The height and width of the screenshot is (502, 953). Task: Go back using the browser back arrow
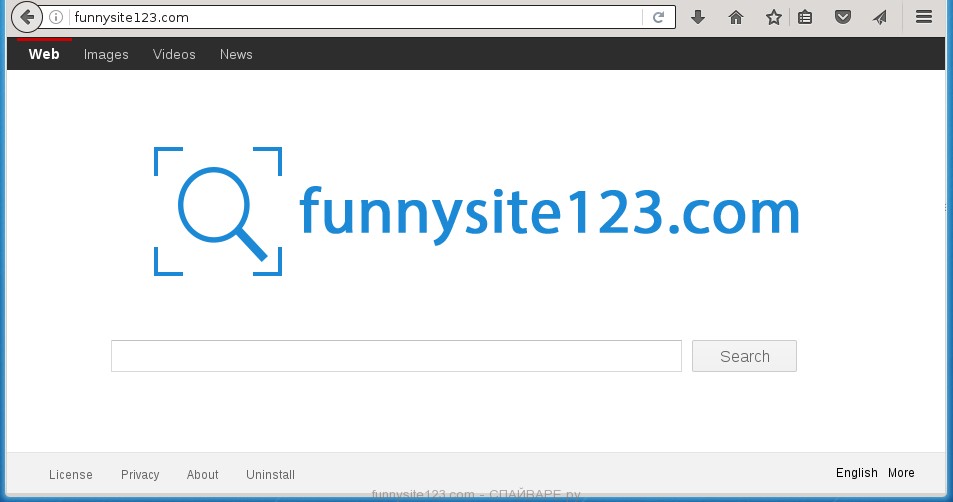pos(27,17)
